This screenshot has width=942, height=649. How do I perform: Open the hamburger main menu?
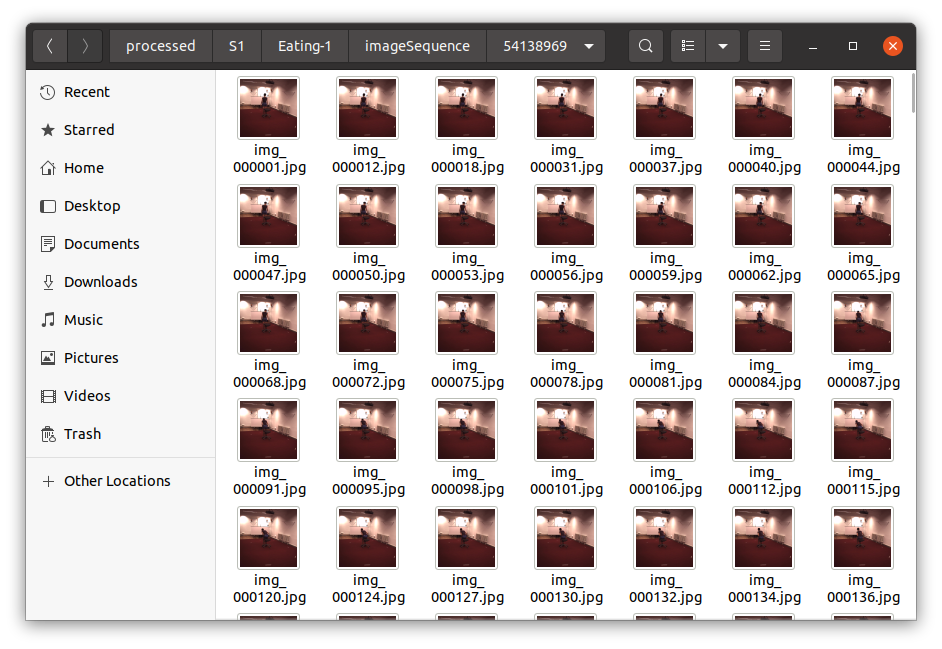pyautogui.click(x=765, y=46)
